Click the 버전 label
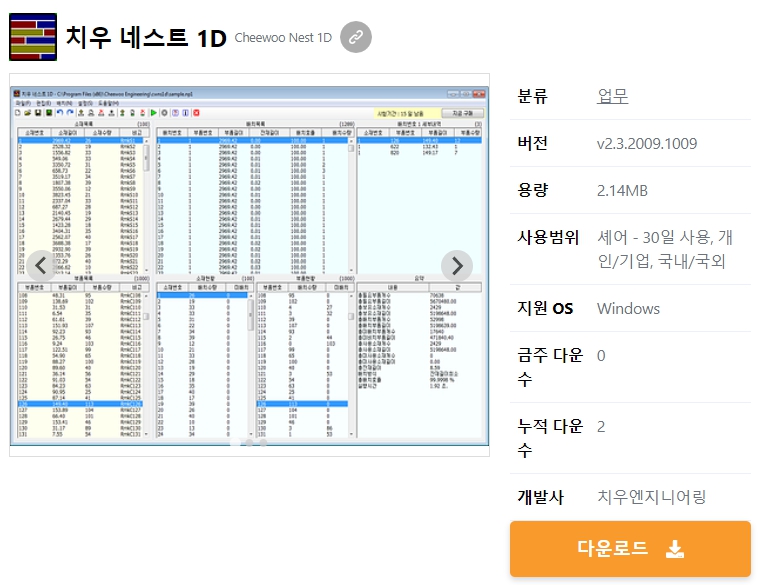Image resolution: width=760 pixels, height=585 pixels. [x=533, y=143]
